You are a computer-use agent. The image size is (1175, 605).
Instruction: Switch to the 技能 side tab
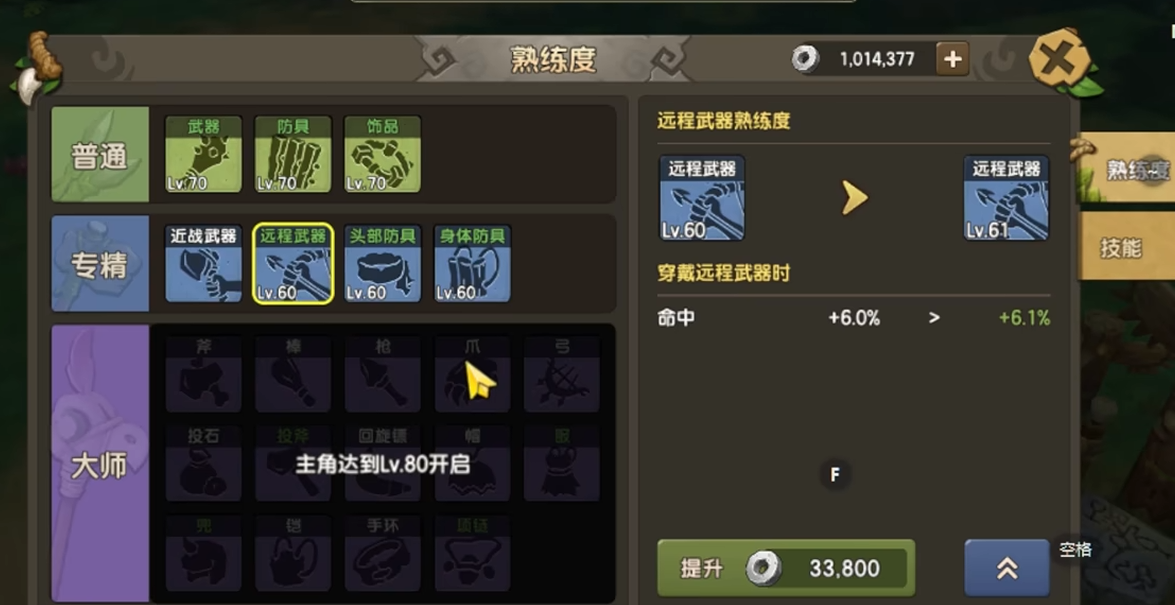(1124, 247)
